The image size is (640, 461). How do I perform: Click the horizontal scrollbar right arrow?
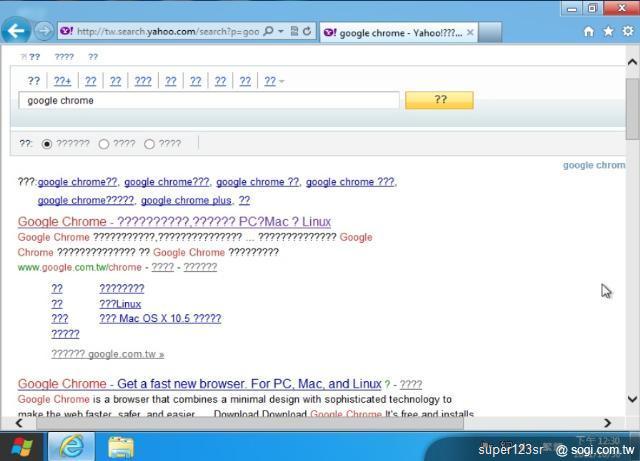tap(607, 423)
